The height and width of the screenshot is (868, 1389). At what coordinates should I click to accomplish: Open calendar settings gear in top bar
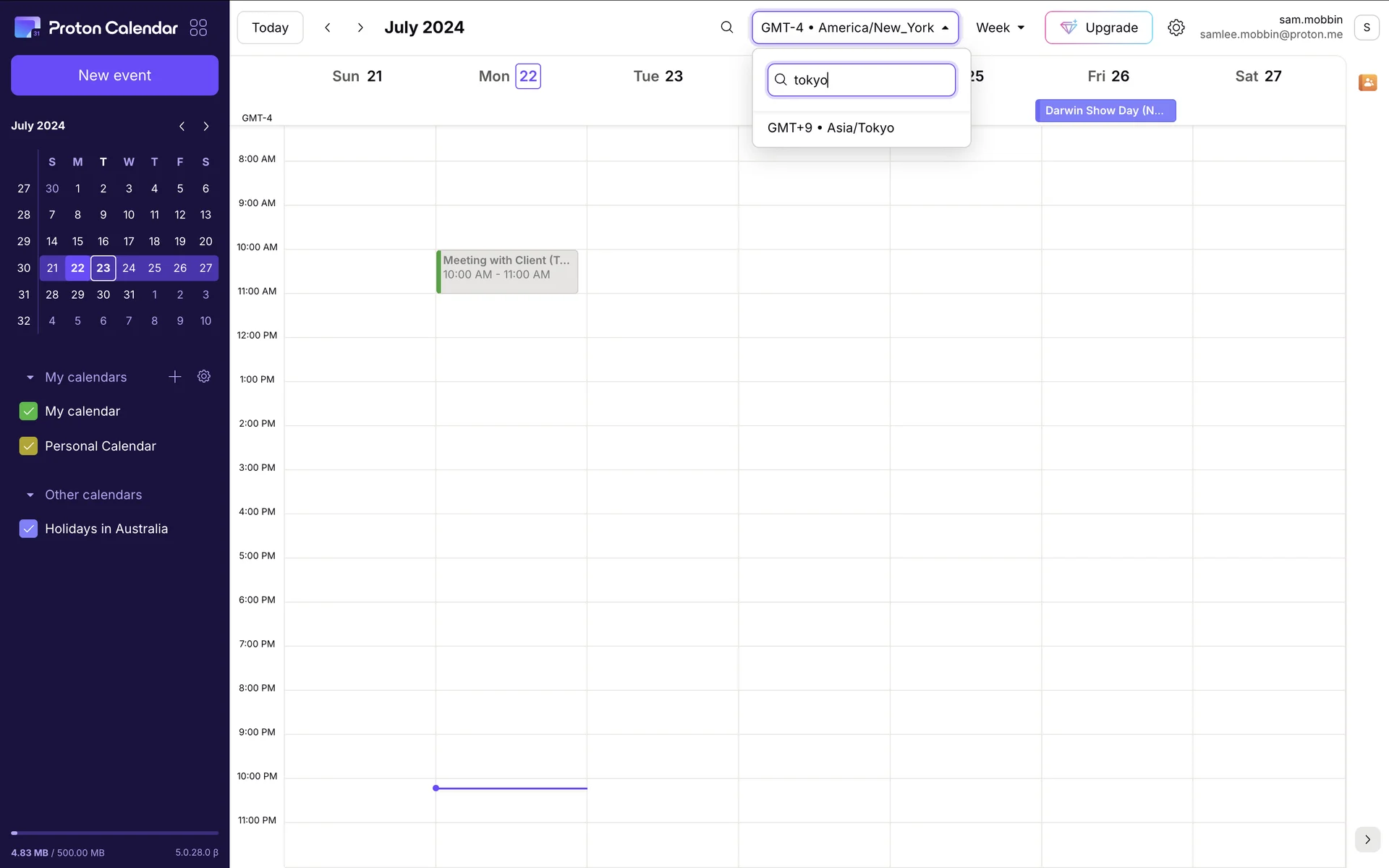(x=1176, y=27)
